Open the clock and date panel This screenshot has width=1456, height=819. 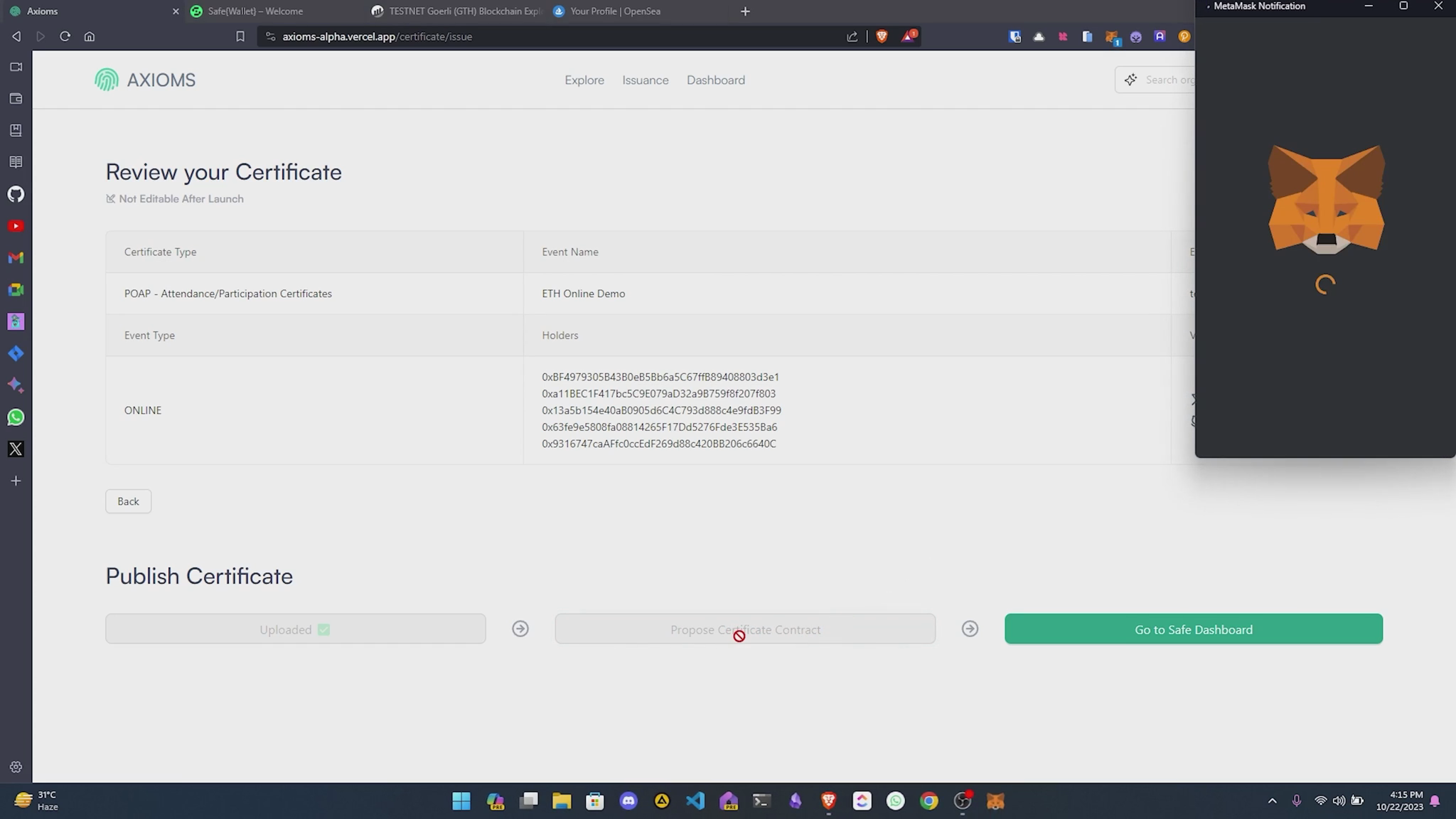point(1400,801)
